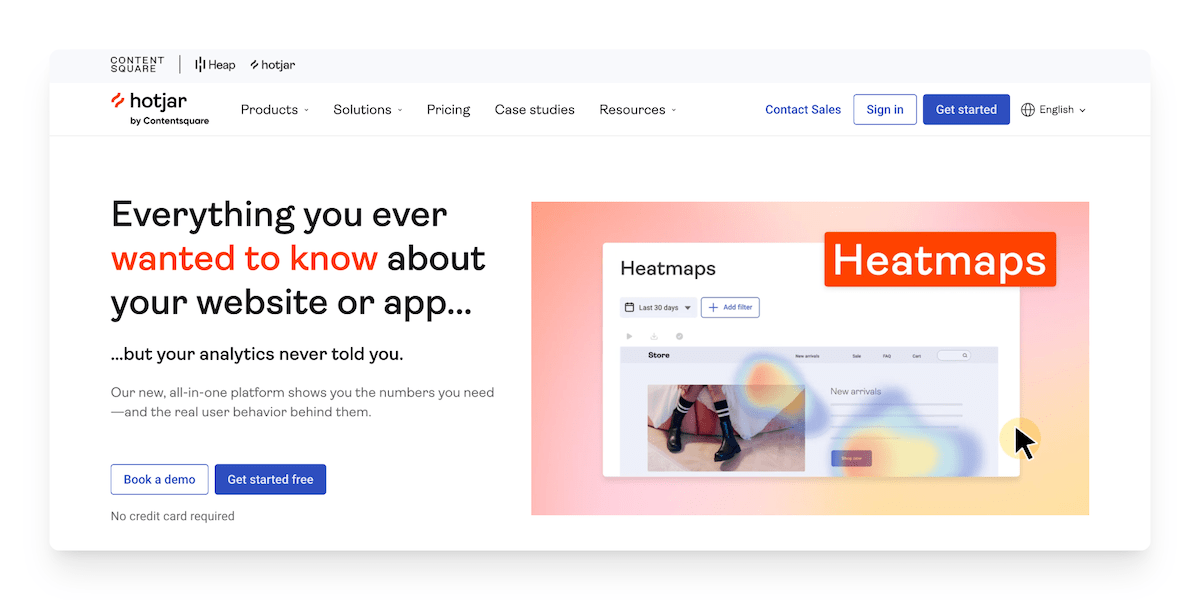This screenshot has height=600, width=1200.
Task: Select Sale in the Store preview nav
Action: click(856, 355)
